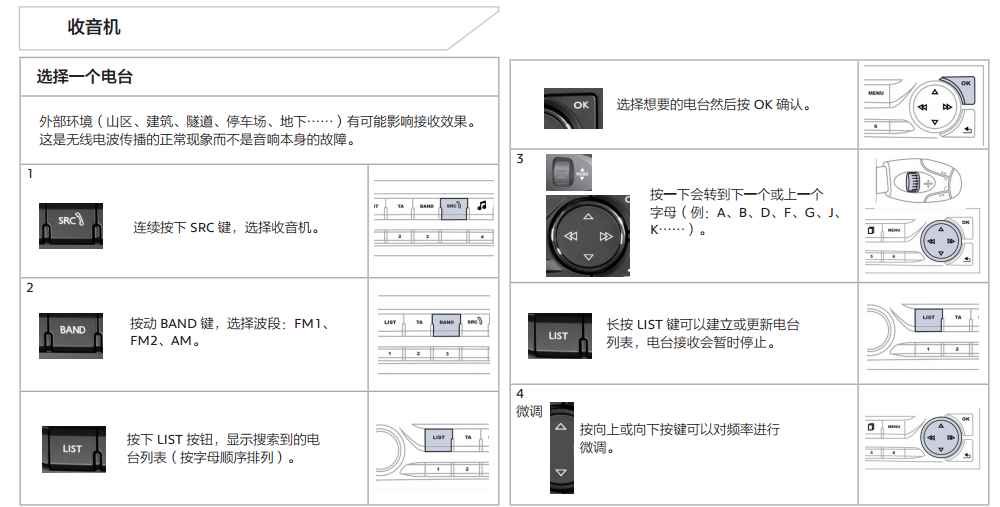The height and width of the screenshot is (507, 1000).
Task: Click the LIST photo beside long-press instructions
Action: click(x=559, y=335)
